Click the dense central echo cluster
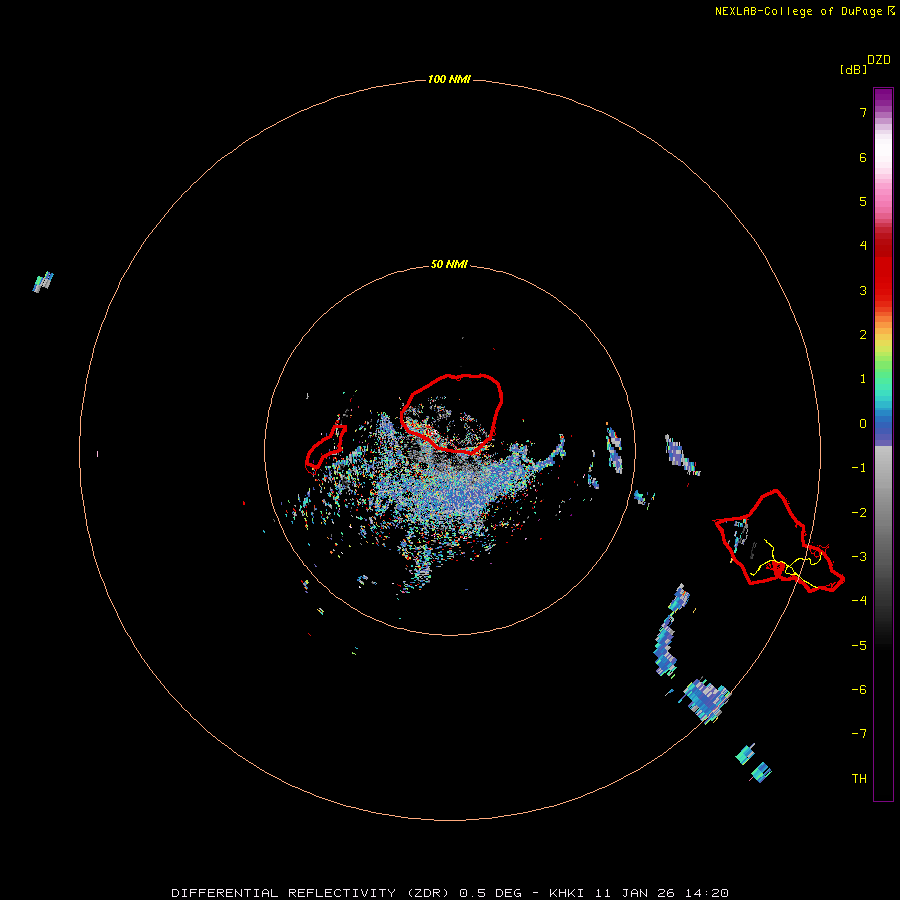Image resolution: width=900 pixels, height=900 pixels. (453, 488)
